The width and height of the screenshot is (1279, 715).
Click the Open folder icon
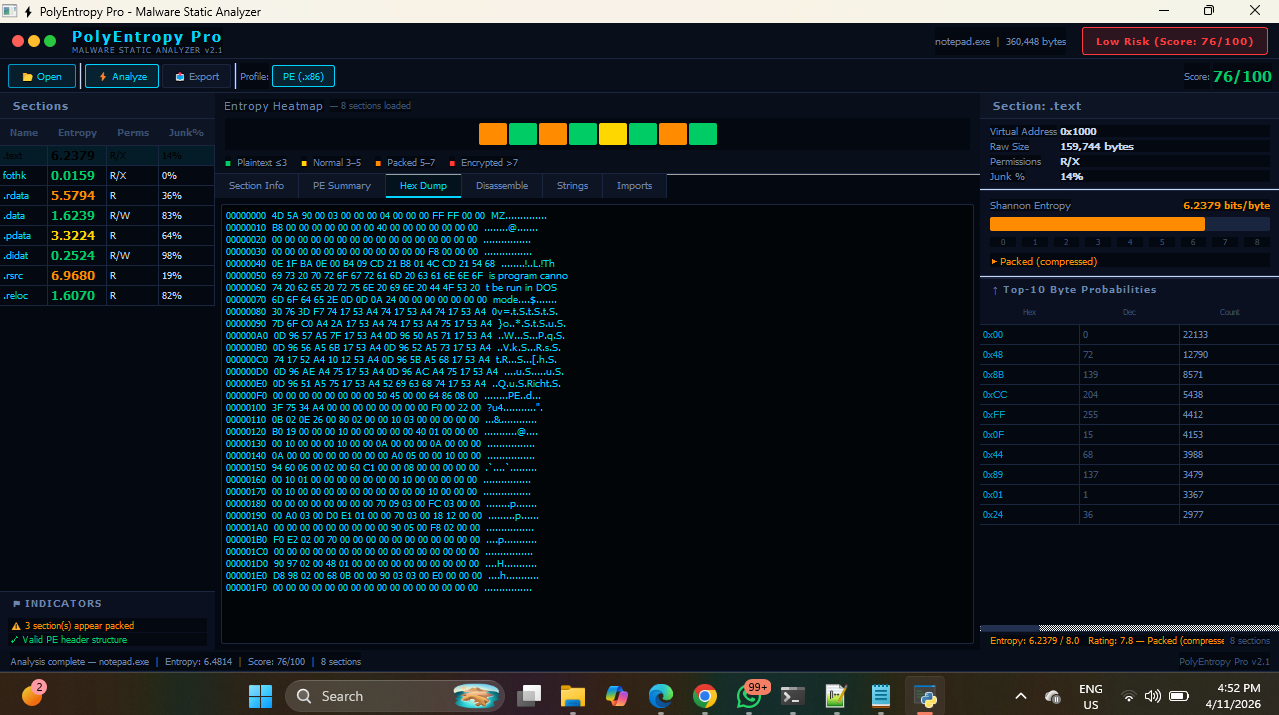27,75
